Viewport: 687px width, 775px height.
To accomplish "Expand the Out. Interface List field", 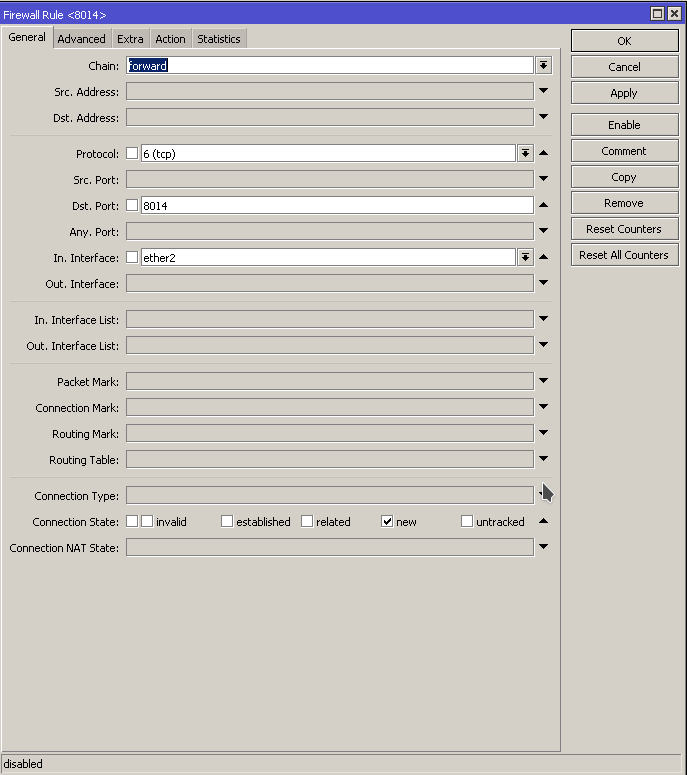I will point(544,345).
